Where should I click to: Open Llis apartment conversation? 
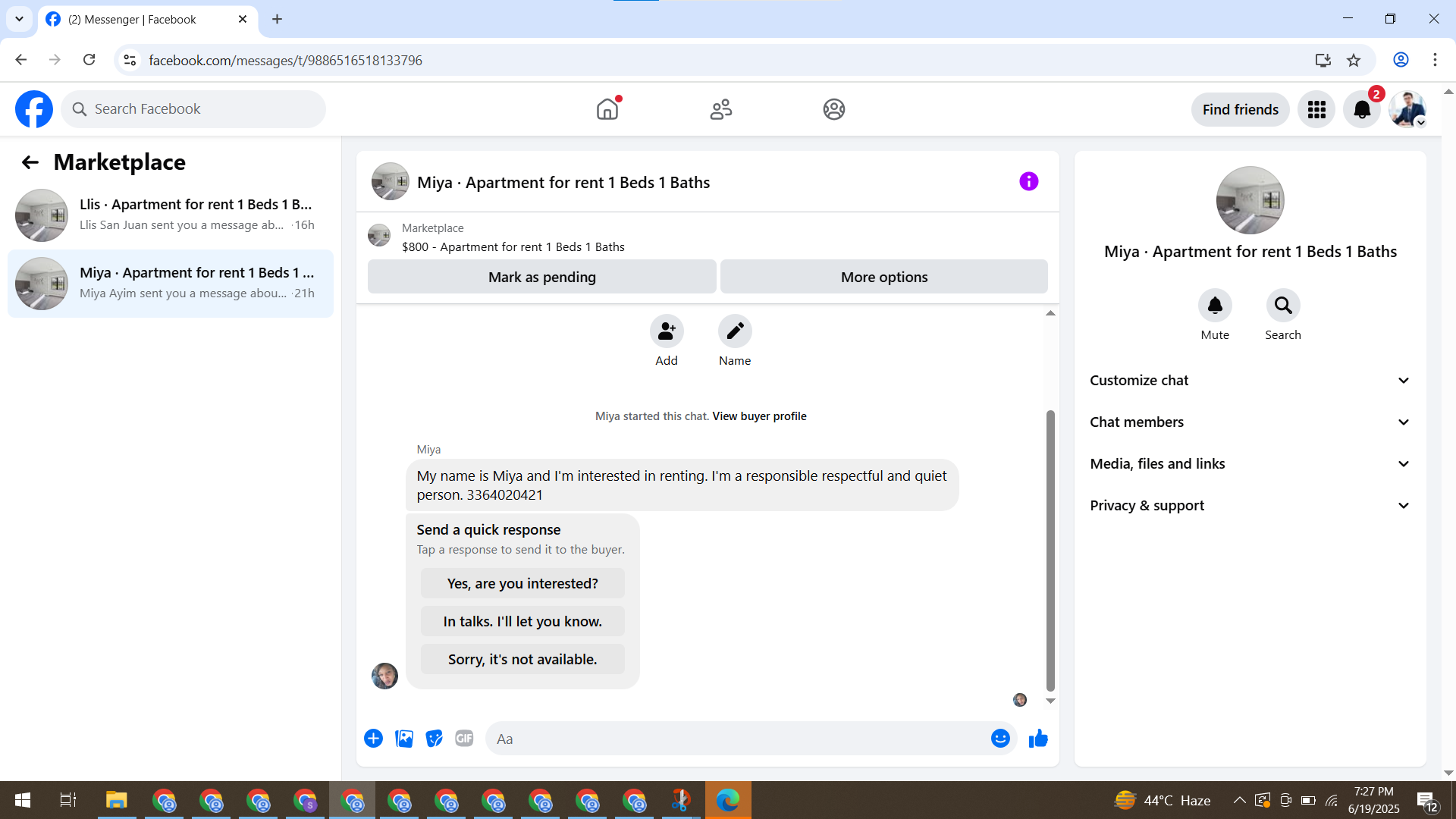coord(171,215)
